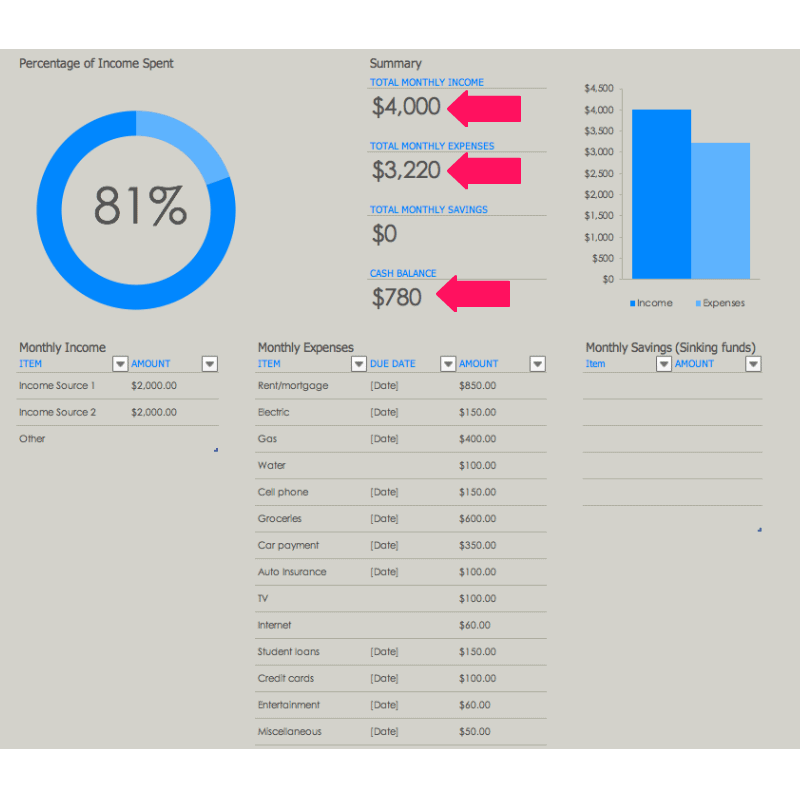Click the Cell phone due date placeholder

[384, 492]
